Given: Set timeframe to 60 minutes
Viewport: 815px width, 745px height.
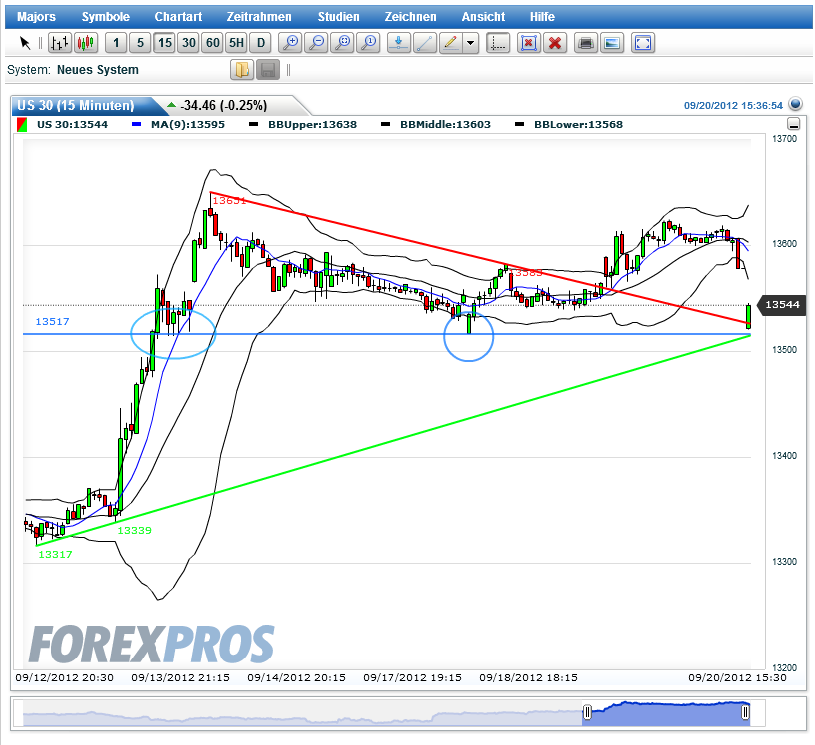Looking at the screenshot, I should [x=213, y=43].
